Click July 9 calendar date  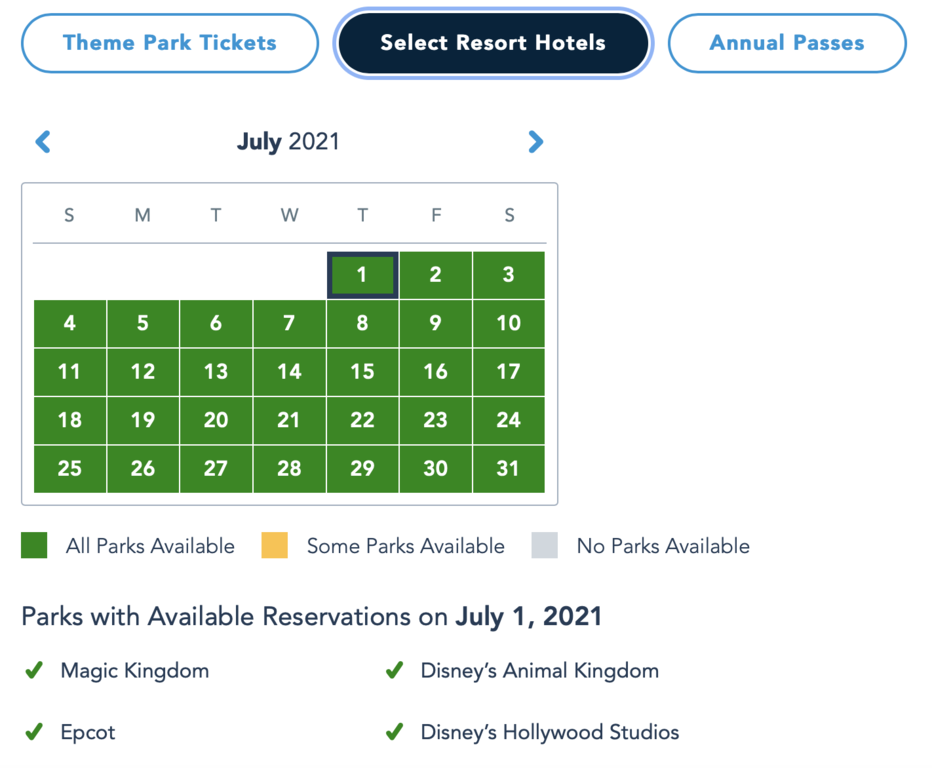(435, 323)
